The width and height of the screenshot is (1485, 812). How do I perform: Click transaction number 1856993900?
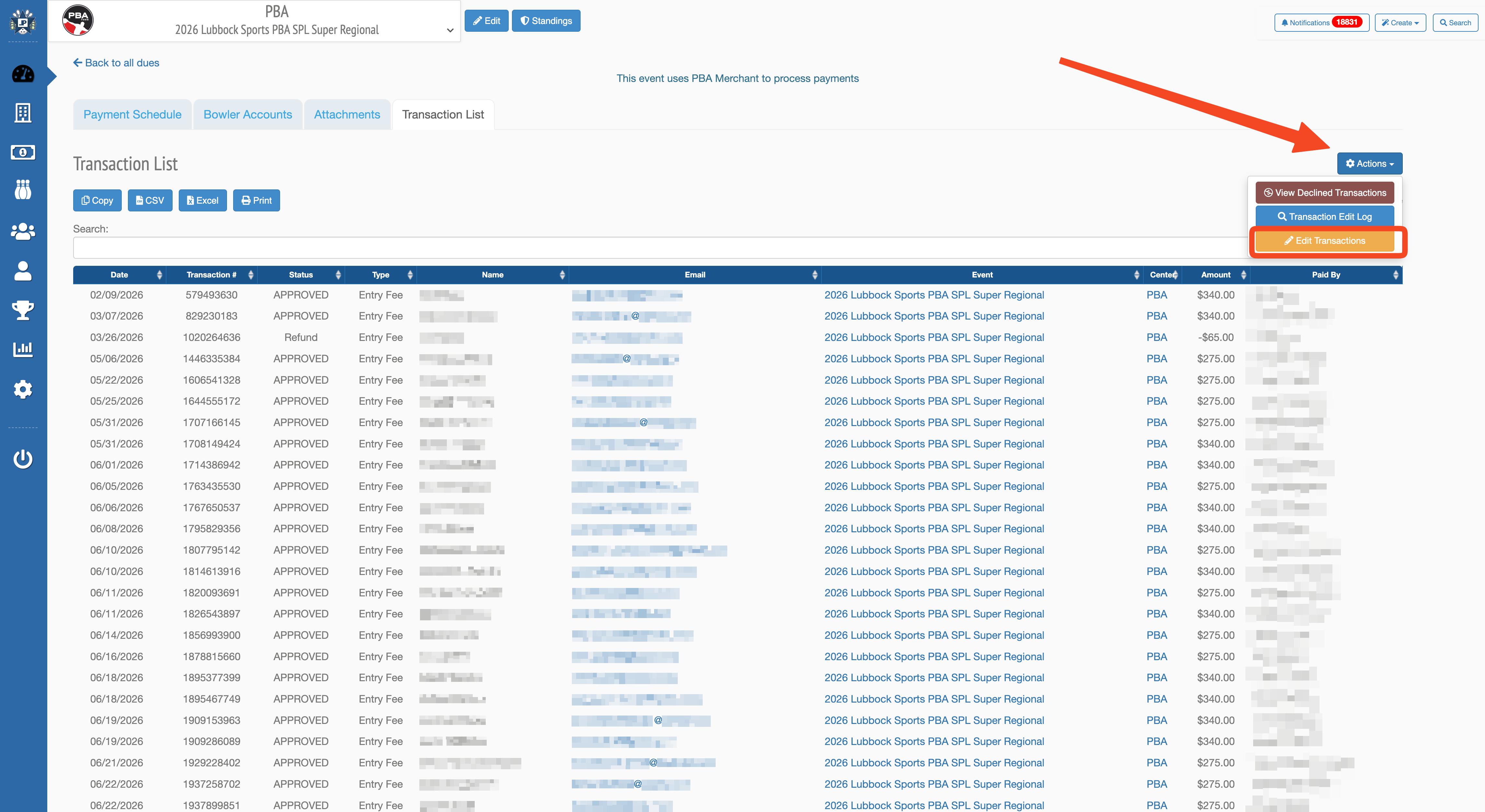pyautogui.click(x=211, y=635)
